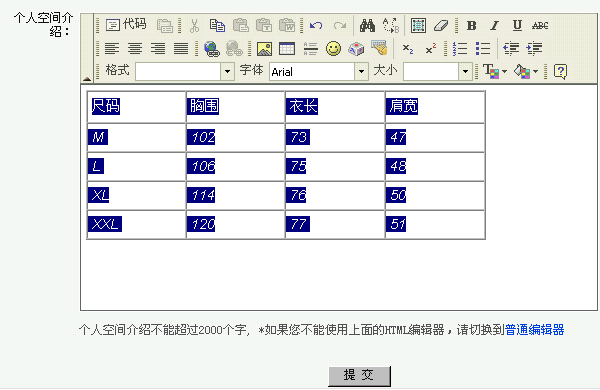This screenshot has height=390, width=600.
Task: Increase the indent
Action: 534,49
